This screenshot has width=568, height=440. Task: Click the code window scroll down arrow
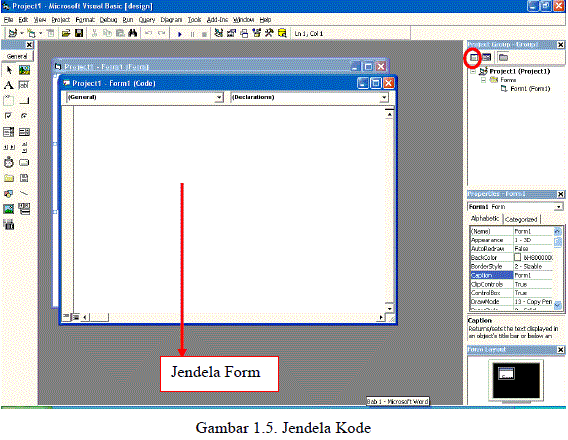click(389, 309)
